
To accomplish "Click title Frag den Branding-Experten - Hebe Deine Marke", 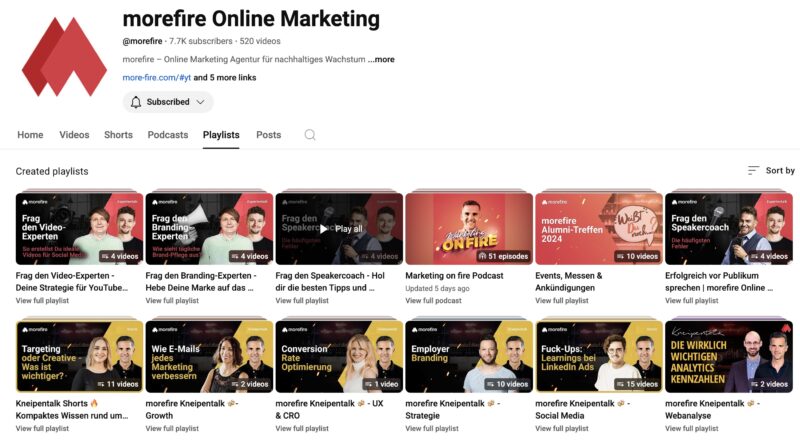I will [201, 282].
